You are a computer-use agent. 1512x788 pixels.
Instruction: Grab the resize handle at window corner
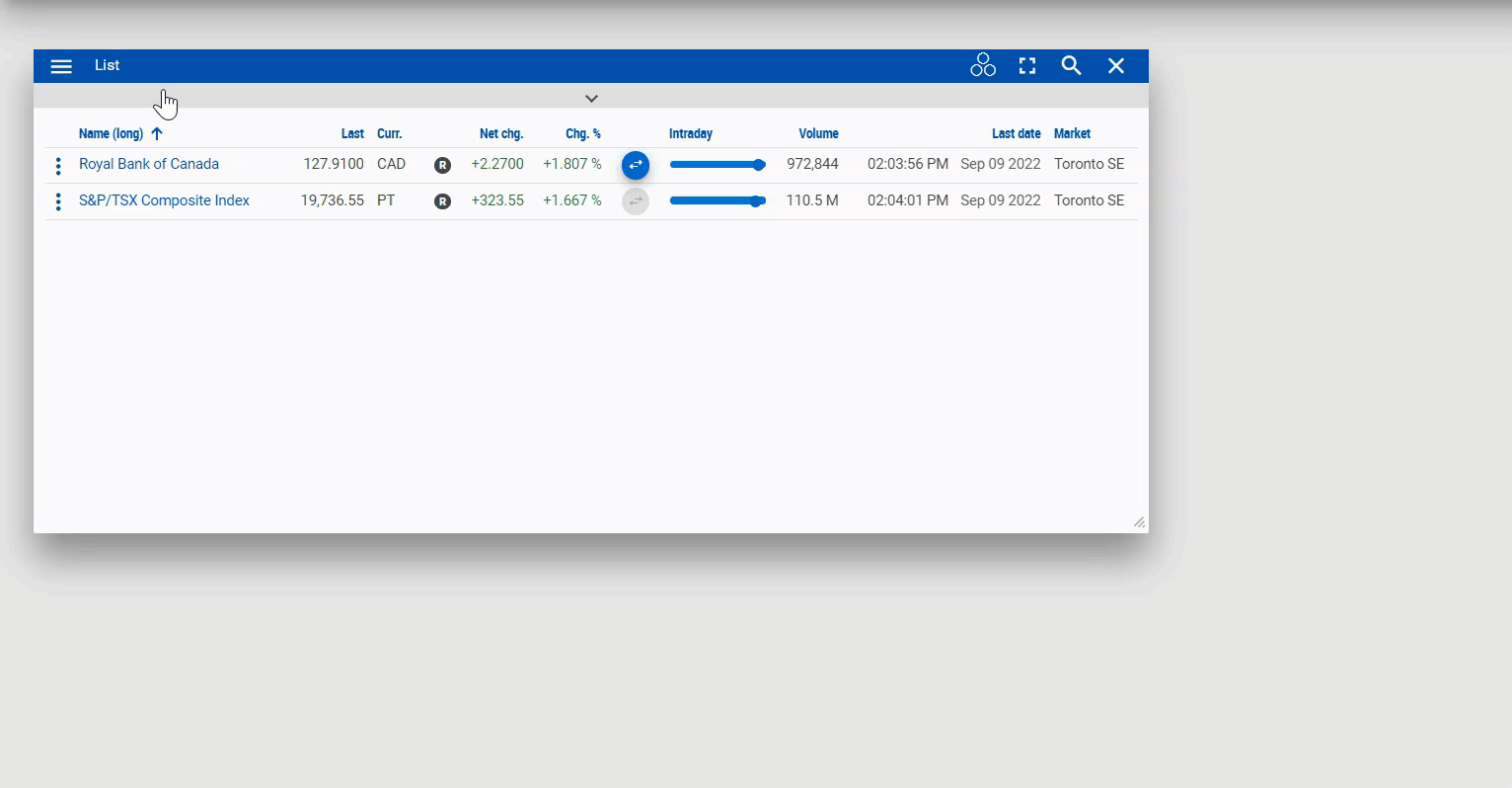tap(1139, 522)
